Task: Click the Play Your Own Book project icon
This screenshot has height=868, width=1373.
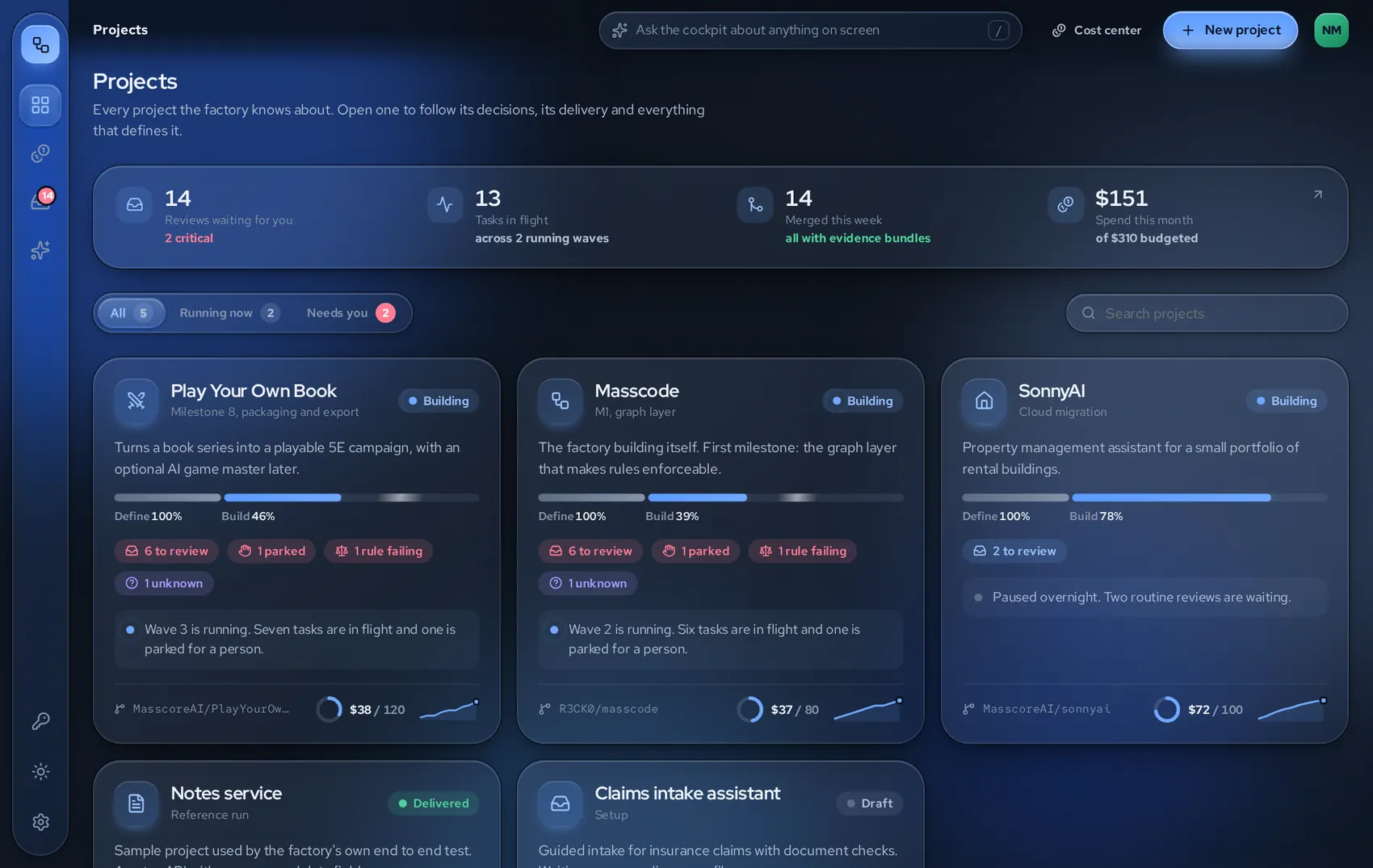Action: click(136, 400)
